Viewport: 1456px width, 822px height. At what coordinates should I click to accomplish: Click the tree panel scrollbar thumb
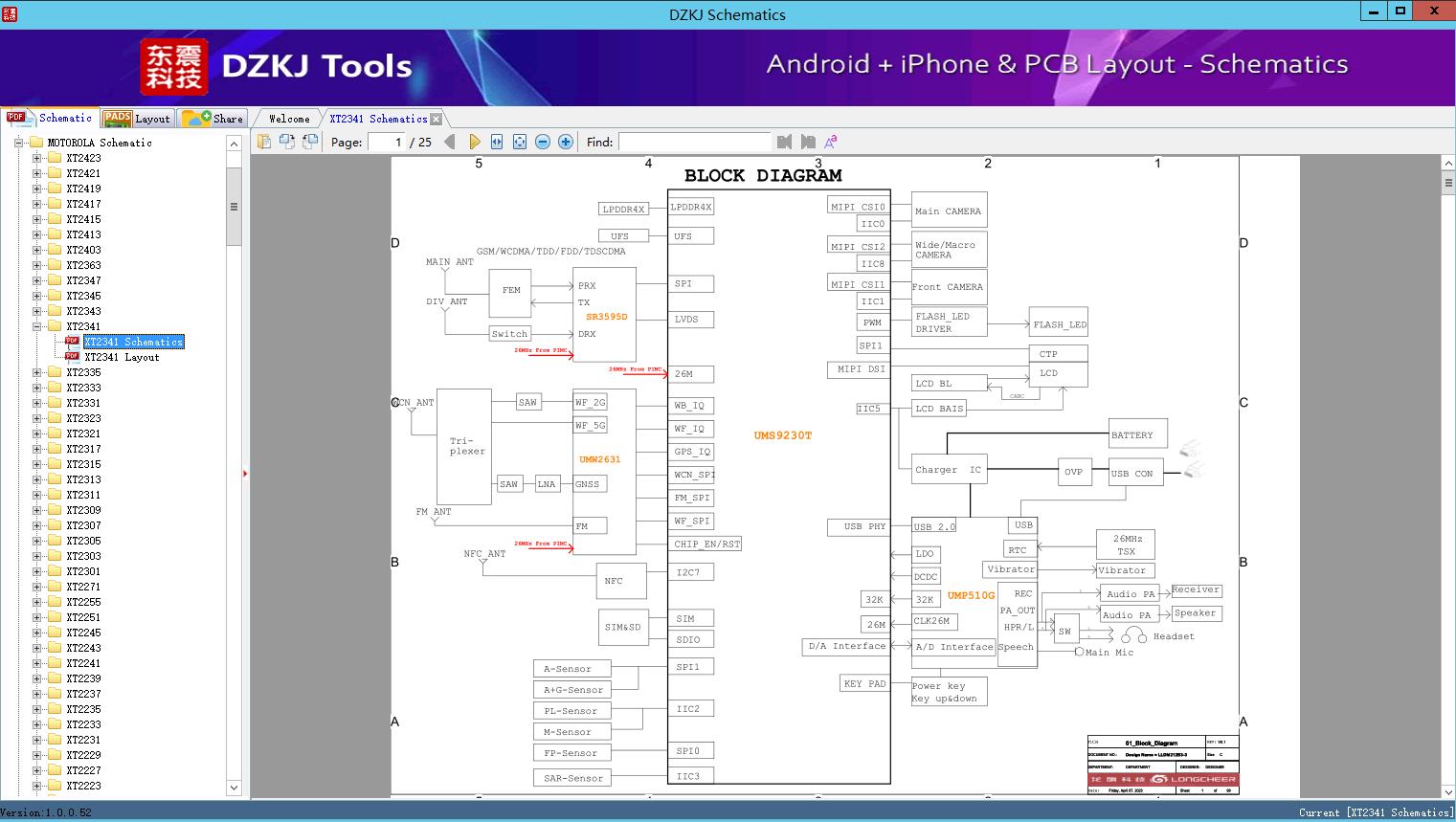click(x=234, y=206)
